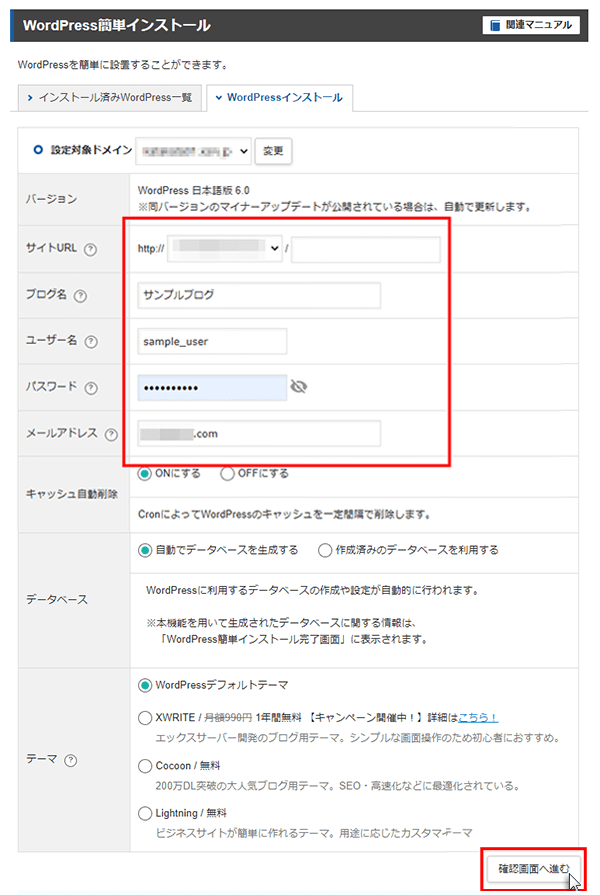Screen dimensions: 600x895
Task: Choose the Cocoon theme radio button
Action: click(x=146, y=765)
